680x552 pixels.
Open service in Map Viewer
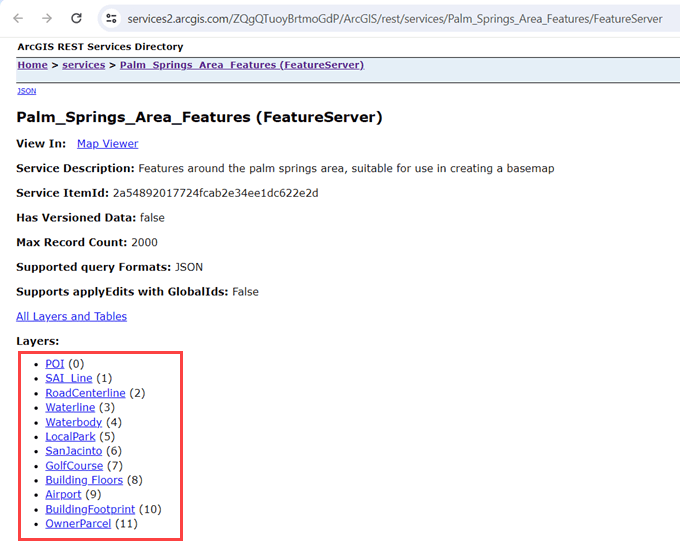tap(108, 144)
